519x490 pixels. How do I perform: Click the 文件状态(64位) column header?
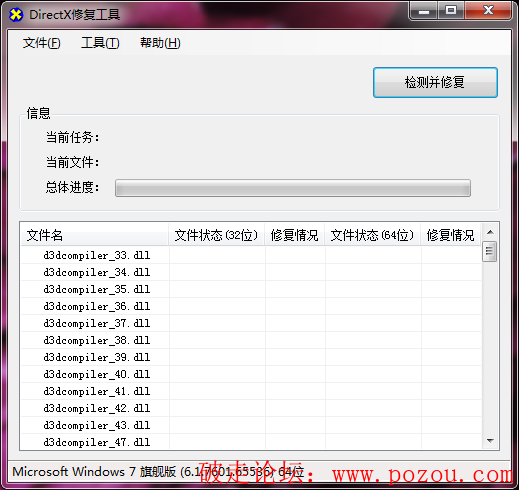pyautogui.click(x=373, y=235)
